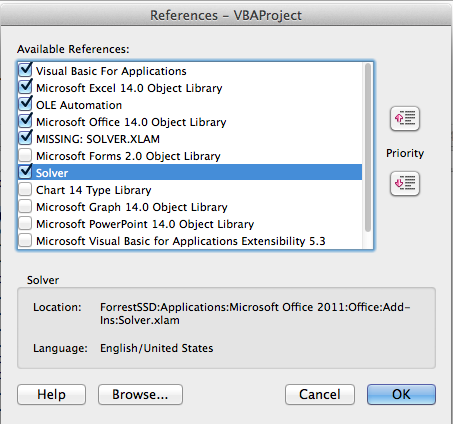Check Microsoft Graph 14.0 Object Library
Viewport: 453px width, 424px height.
[x=25, y=207]
